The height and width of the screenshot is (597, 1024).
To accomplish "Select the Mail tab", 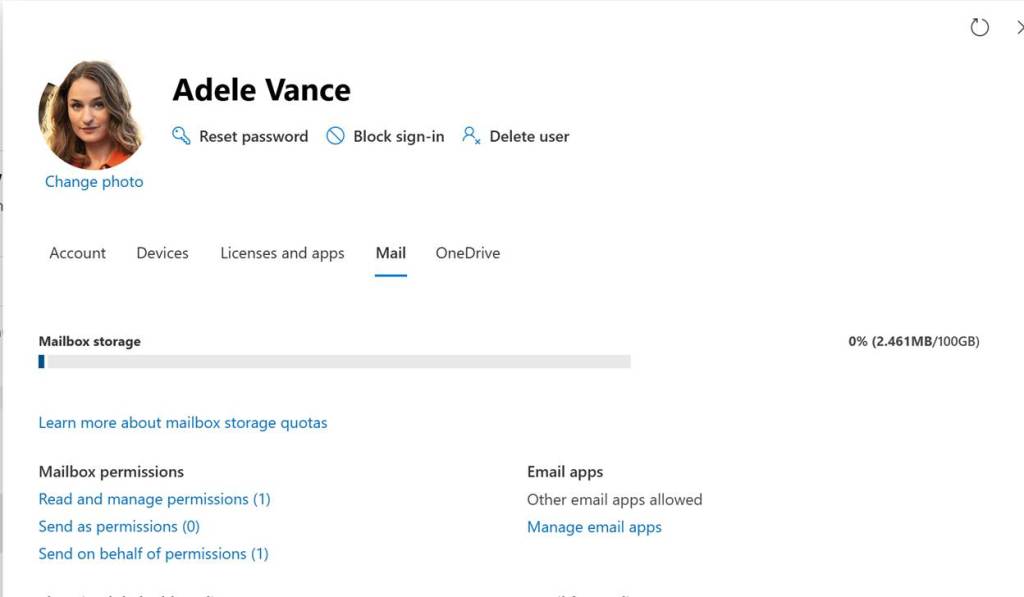I will coord(390,253).
